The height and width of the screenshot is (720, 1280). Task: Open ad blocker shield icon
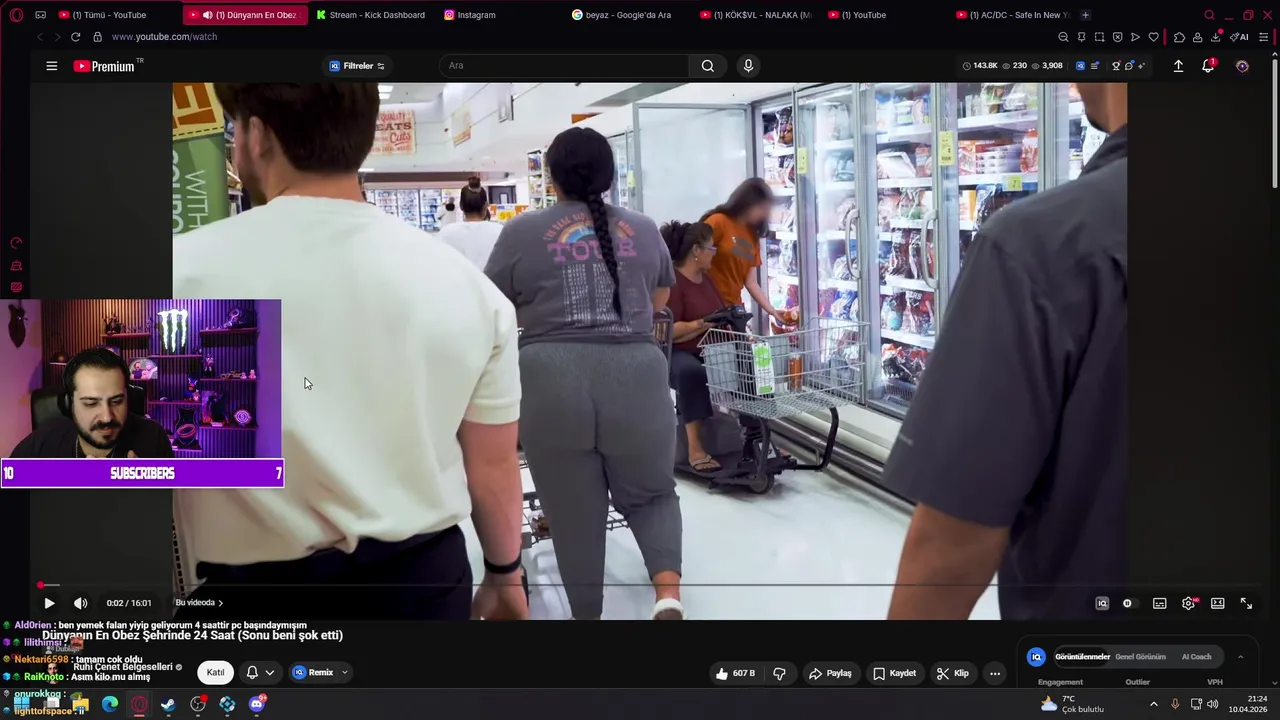[x=1117, y=37]
